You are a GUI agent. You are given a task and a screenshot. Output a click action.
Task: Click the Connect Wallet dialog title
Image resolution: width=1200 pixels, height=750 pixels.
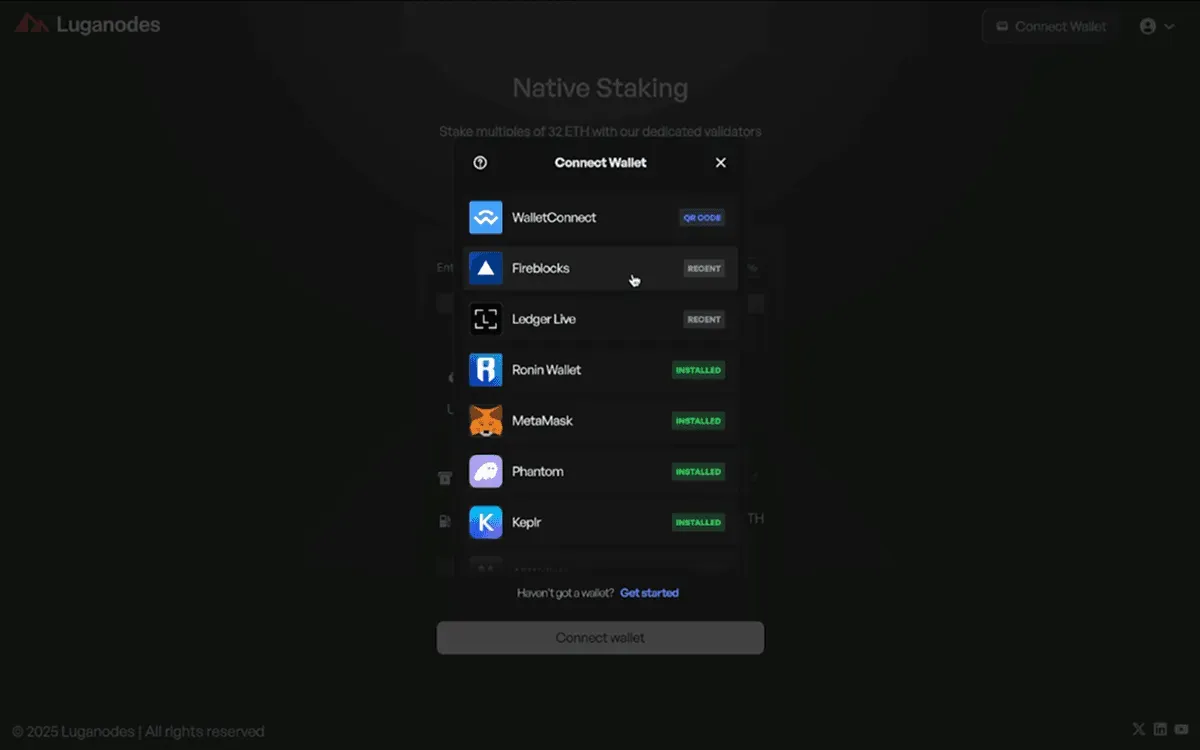click(601, 163)
